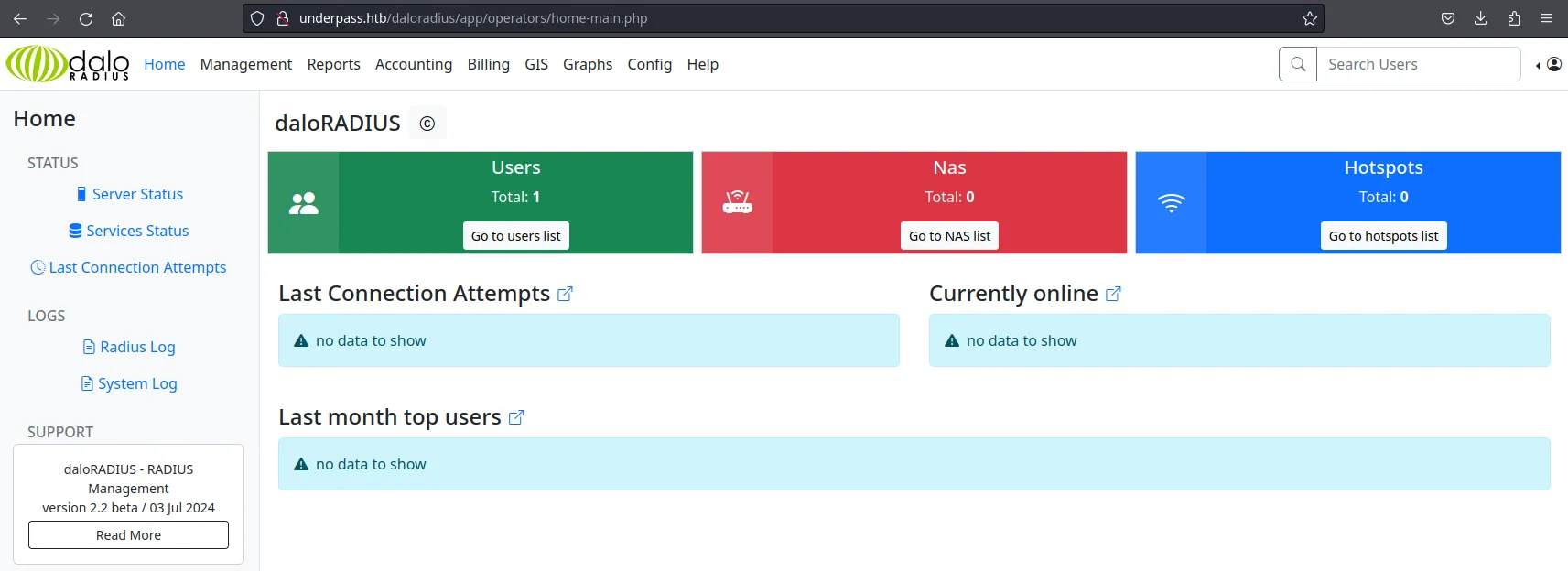Go to the browser home icon
This screenshot has width=1568, height=571.
tap(119, 18)
